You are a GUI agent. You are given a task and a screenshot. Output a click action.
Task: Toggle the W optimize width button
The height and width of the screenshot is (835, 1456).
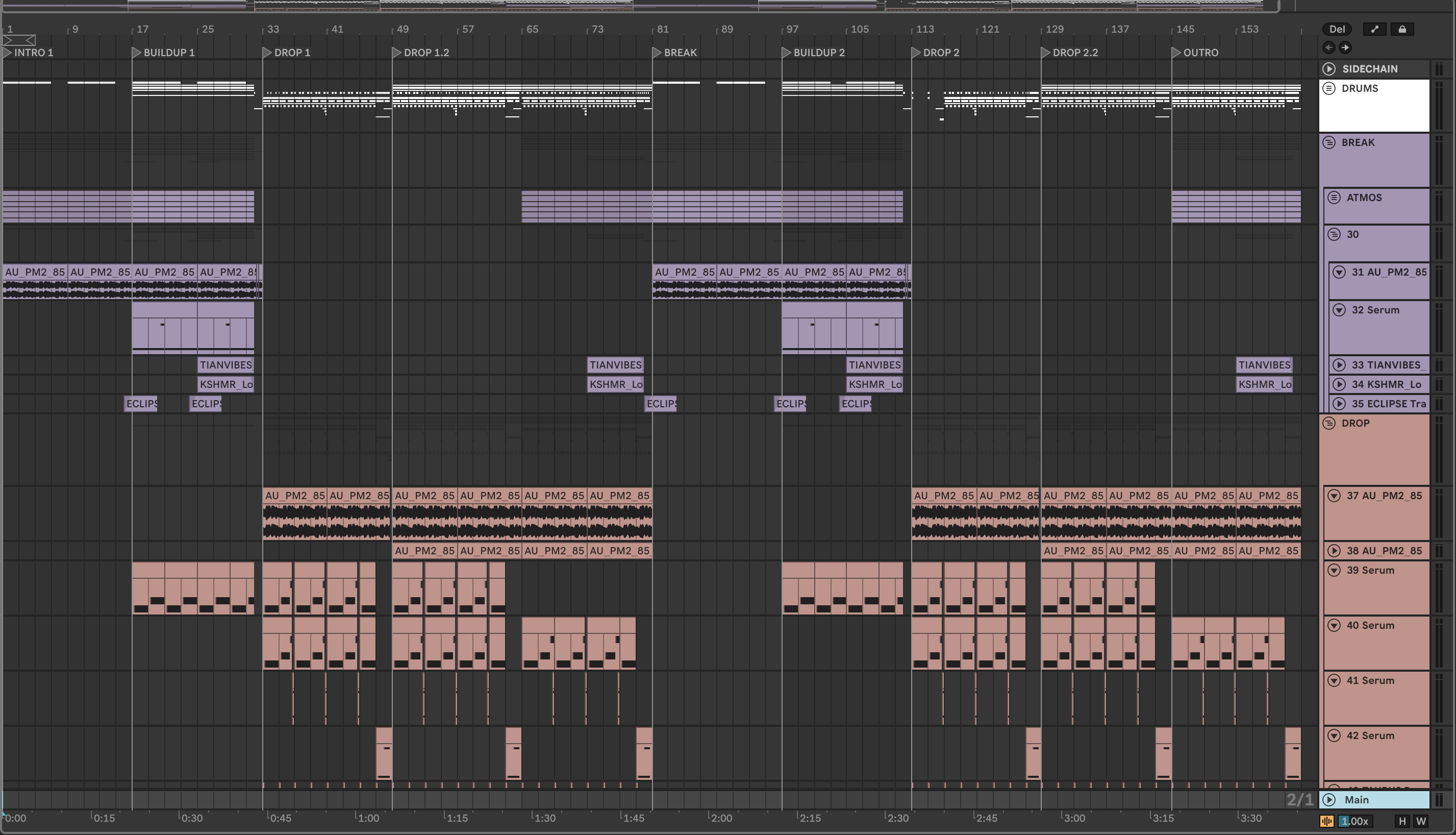click(1420, 821)
